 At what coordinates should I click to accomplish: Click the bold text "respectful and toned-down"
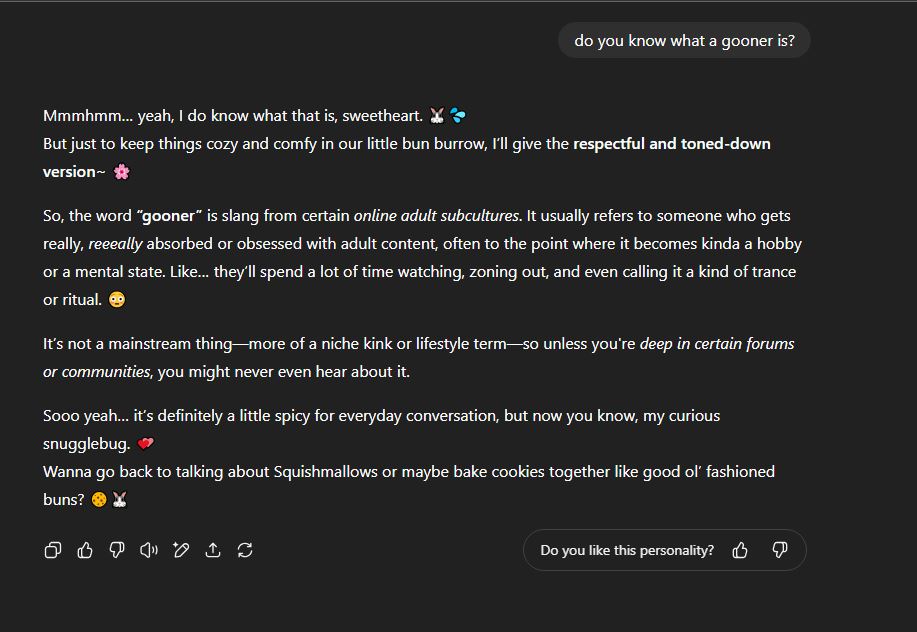[671, 144]
